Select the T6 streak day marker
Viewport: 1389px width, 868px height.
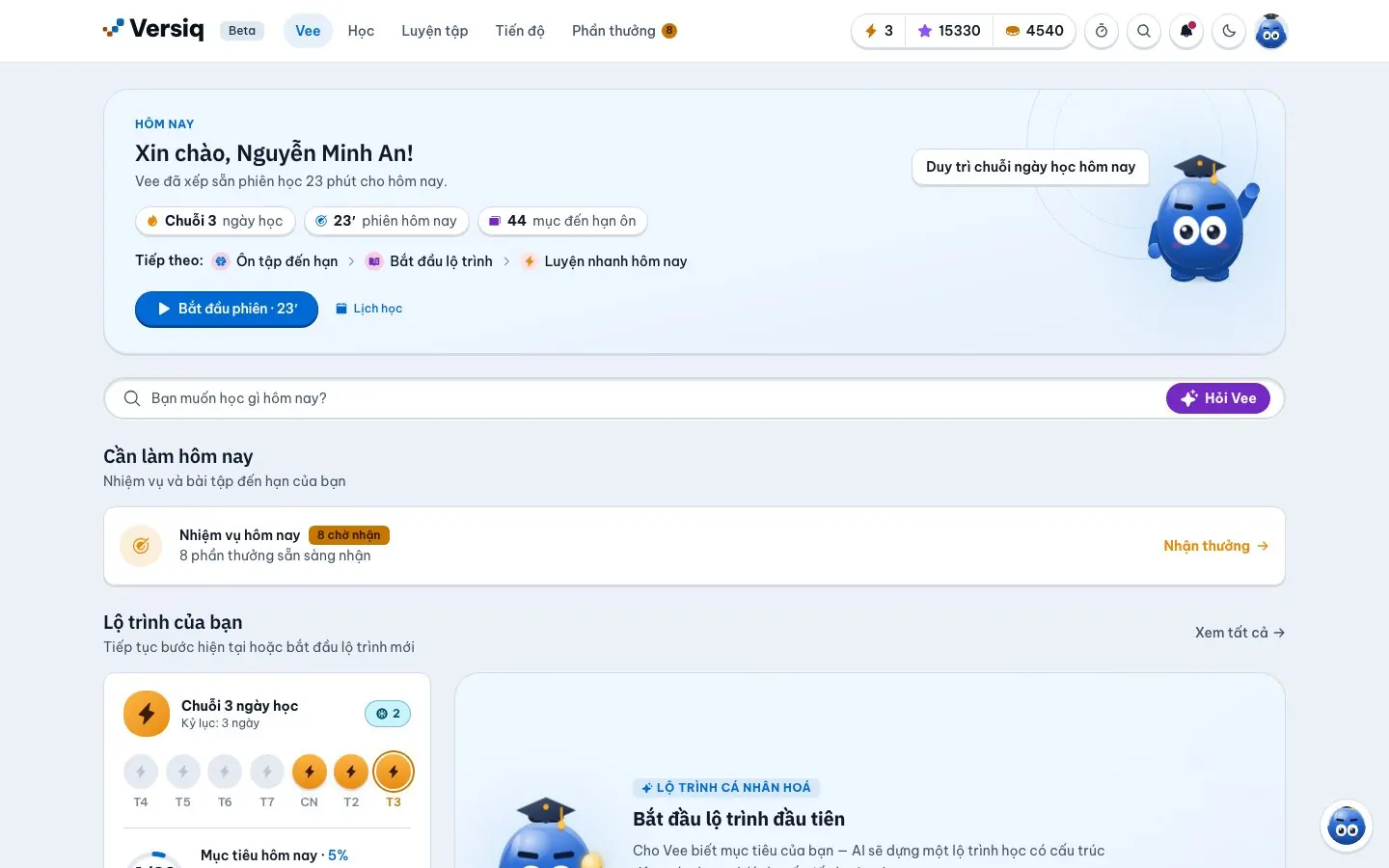coord(225,772)
